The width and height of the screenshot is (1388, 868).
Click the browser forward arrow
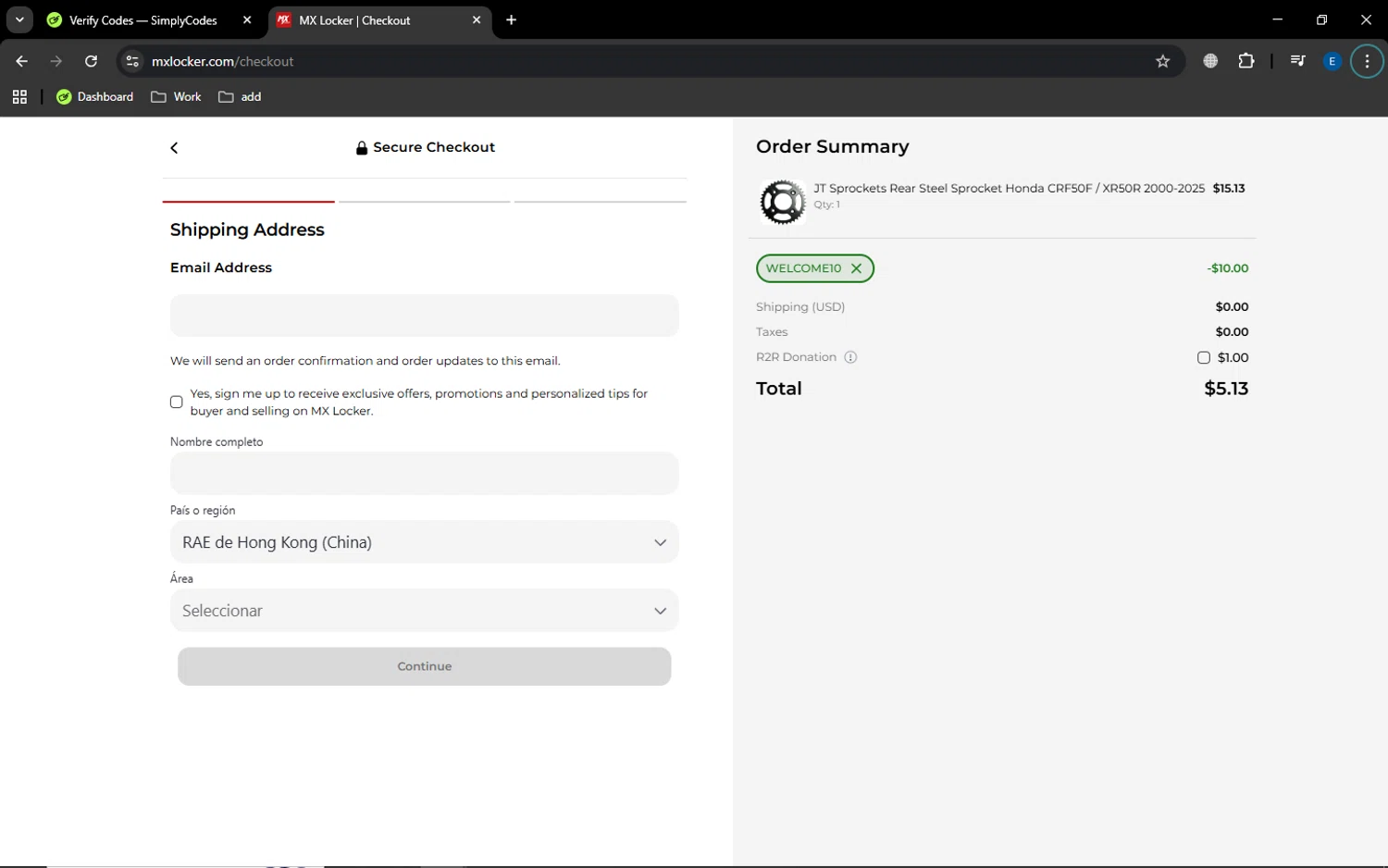coord(56,61)
